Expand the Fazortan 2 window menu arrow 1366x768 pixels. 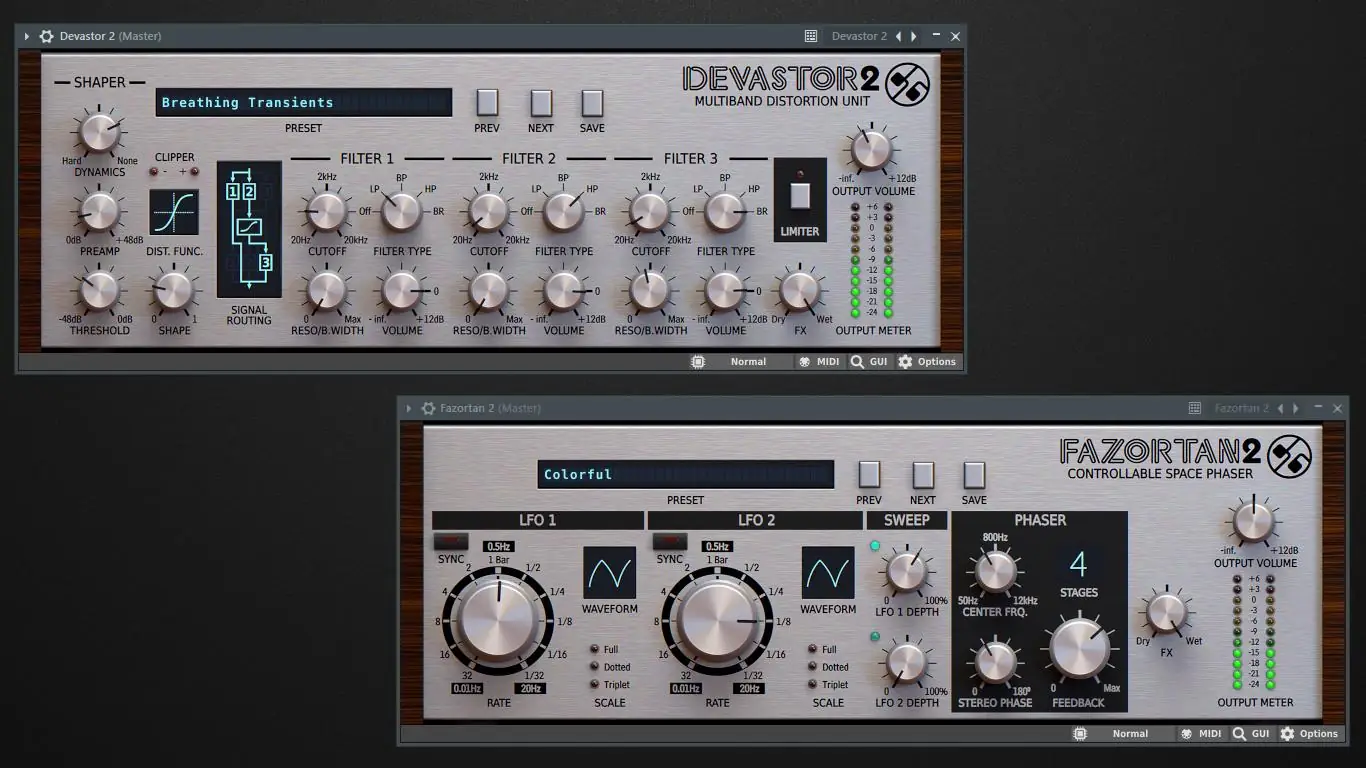(x=409, y=408)
